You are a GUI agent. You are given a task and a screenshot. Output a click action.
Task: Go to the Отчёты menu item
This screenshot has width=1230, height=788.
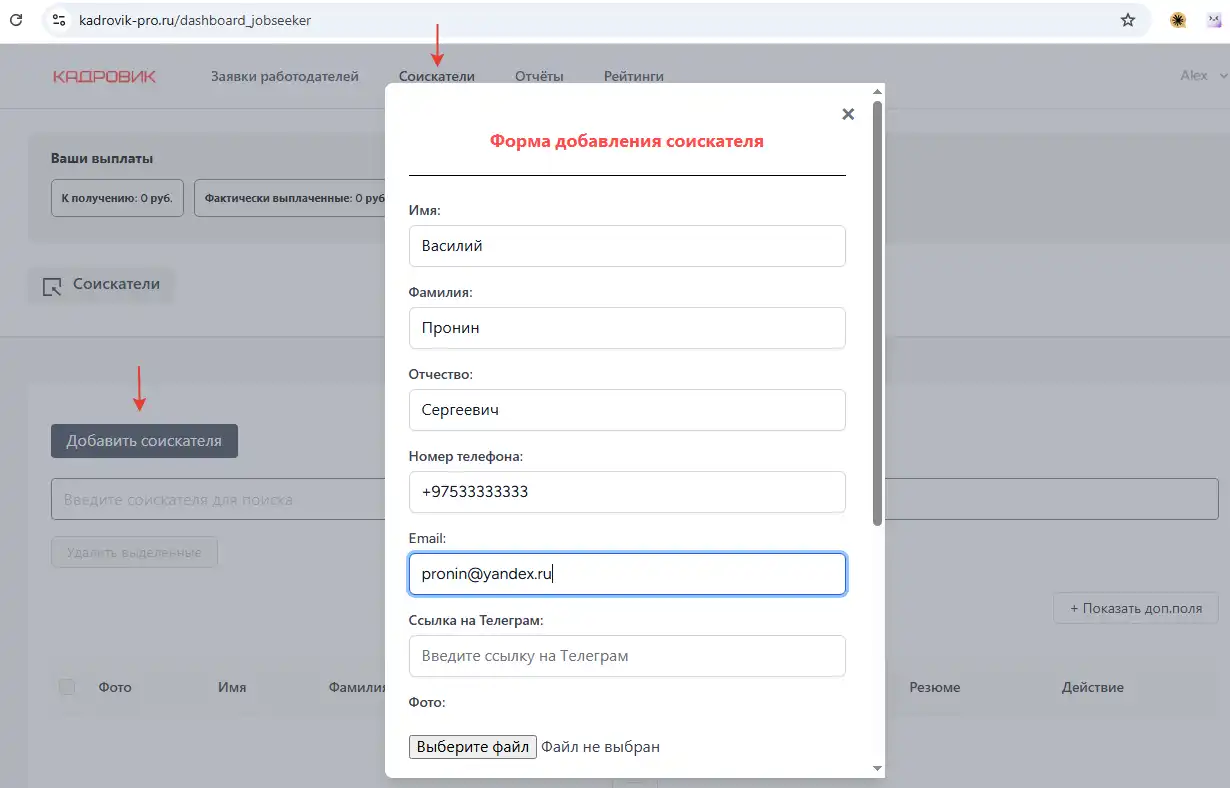point(539,76)
